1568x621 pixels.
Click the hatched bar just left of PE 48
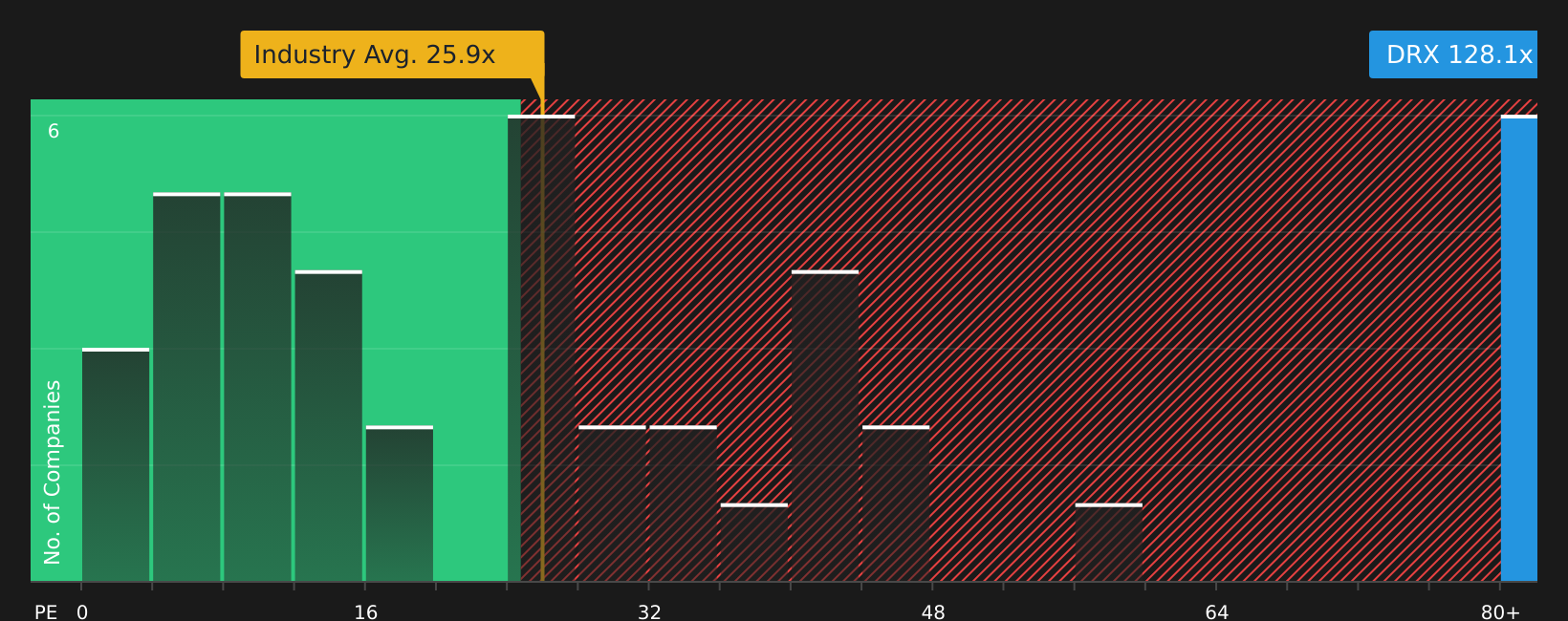tap(896, 503)
